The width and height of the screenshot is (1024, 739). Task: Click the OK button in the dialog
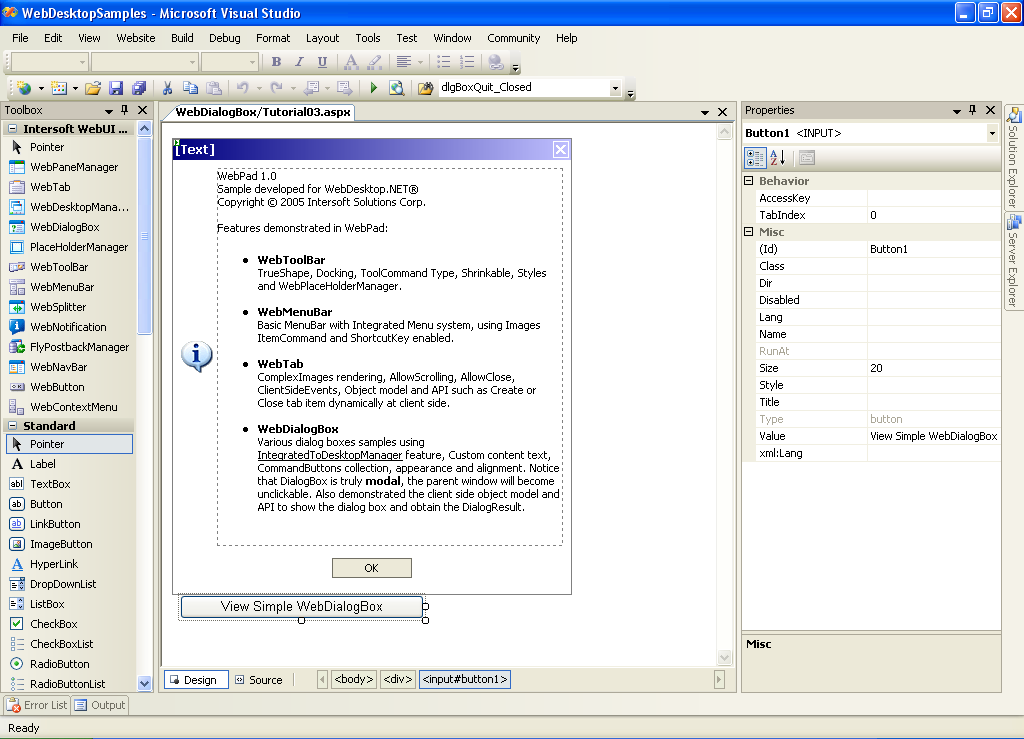tap(371, 568)
